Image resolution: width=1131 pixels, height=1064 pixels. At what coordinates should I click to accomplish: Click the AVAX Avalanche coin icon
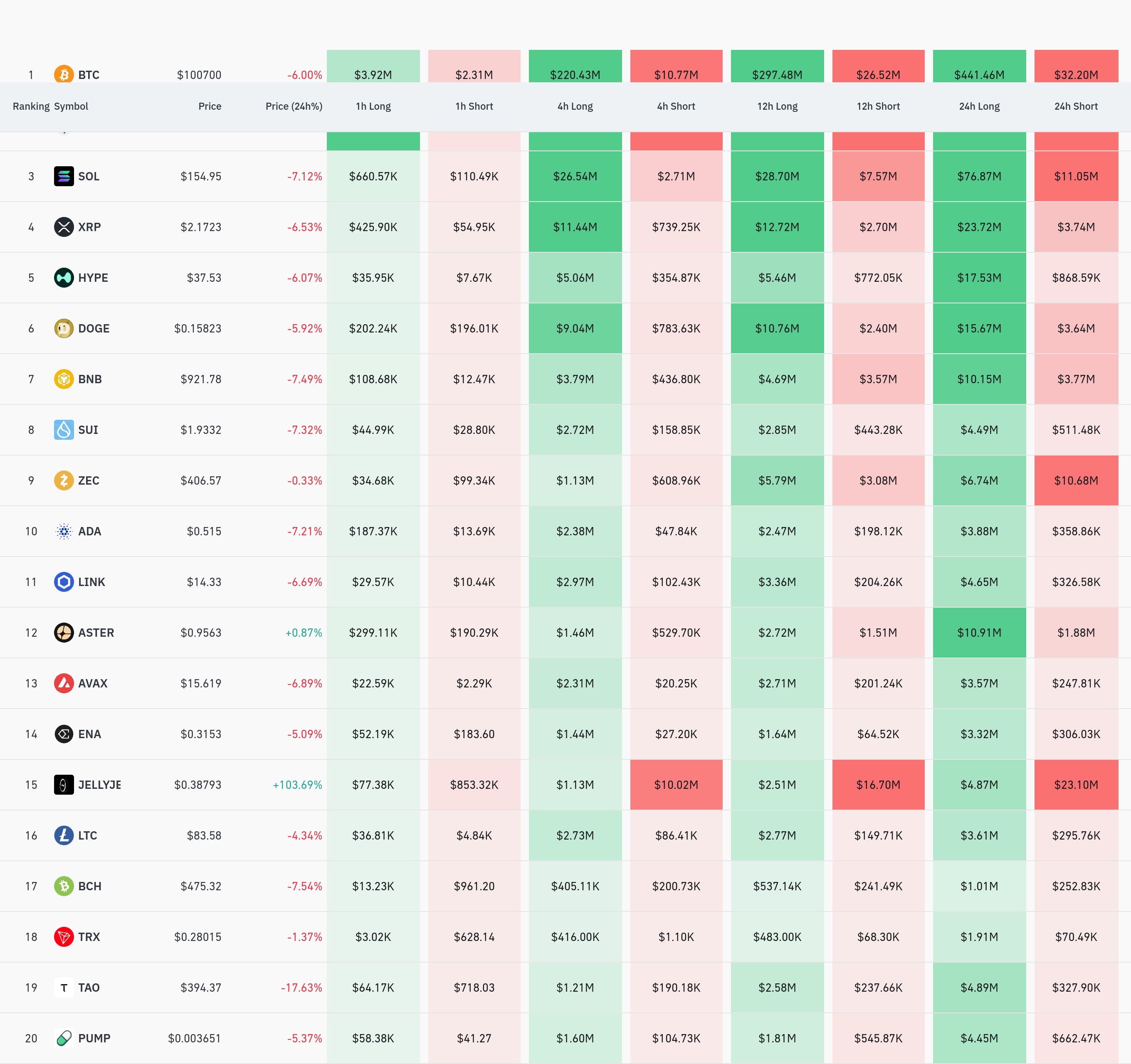click(x=64, y=683)
